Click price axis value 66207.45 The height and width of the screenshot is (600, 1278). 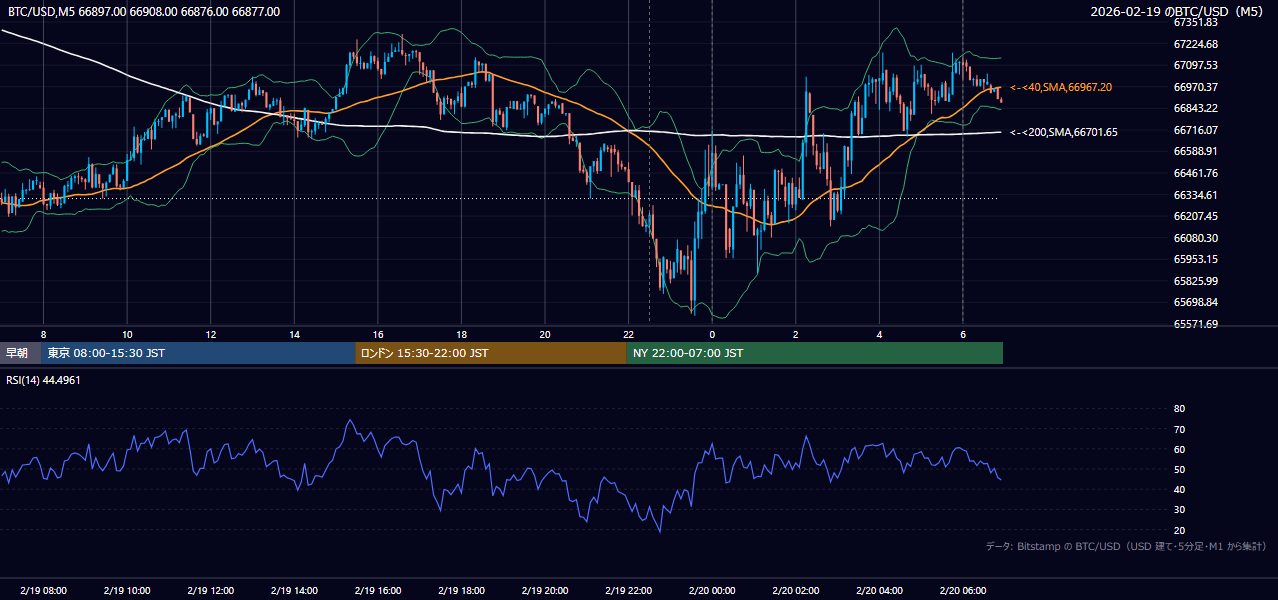coord(1195,216)
